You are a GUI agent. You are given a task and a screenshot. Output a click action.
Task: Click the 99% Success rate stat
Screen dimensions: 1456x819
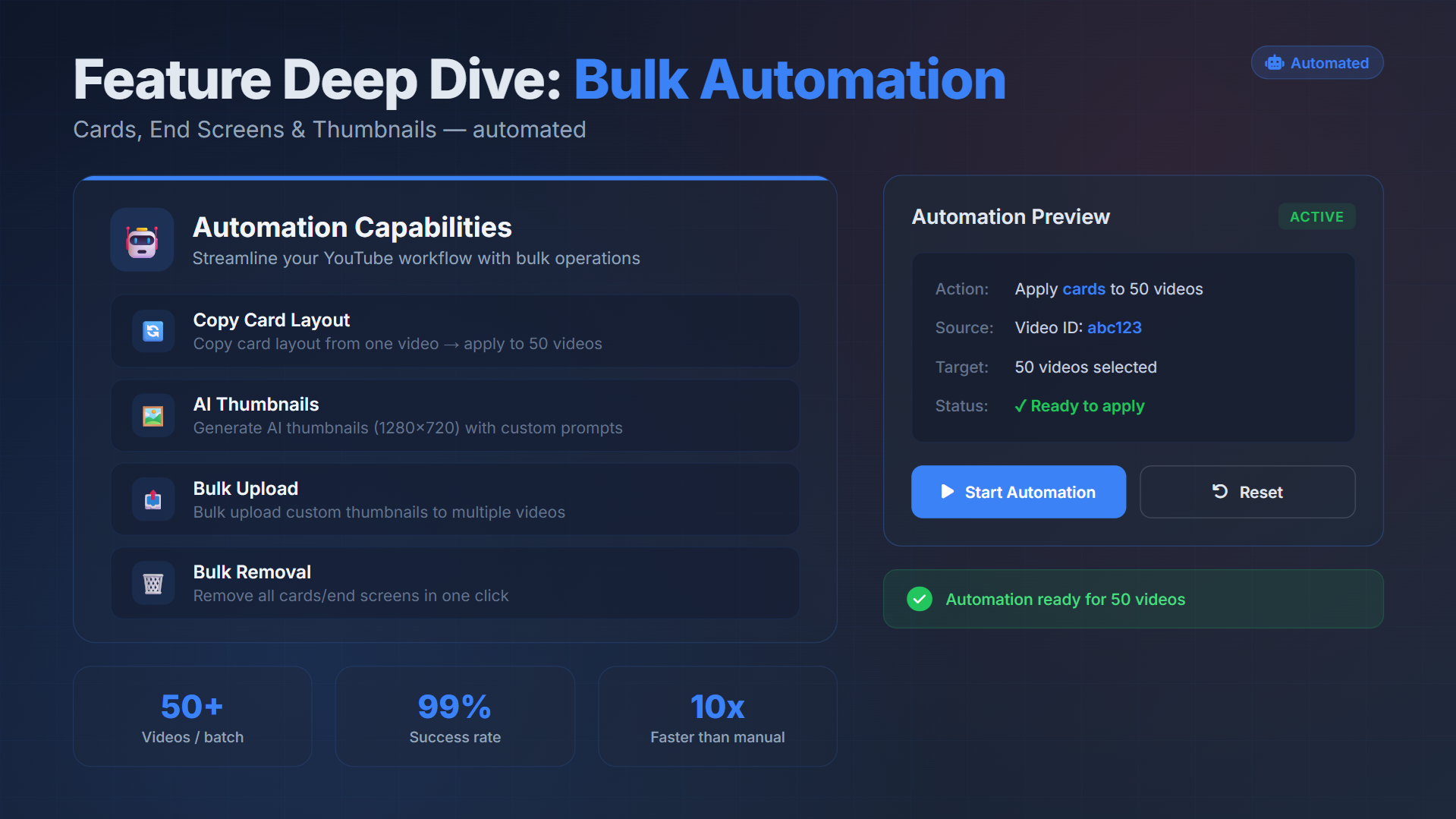pos(455,717)
